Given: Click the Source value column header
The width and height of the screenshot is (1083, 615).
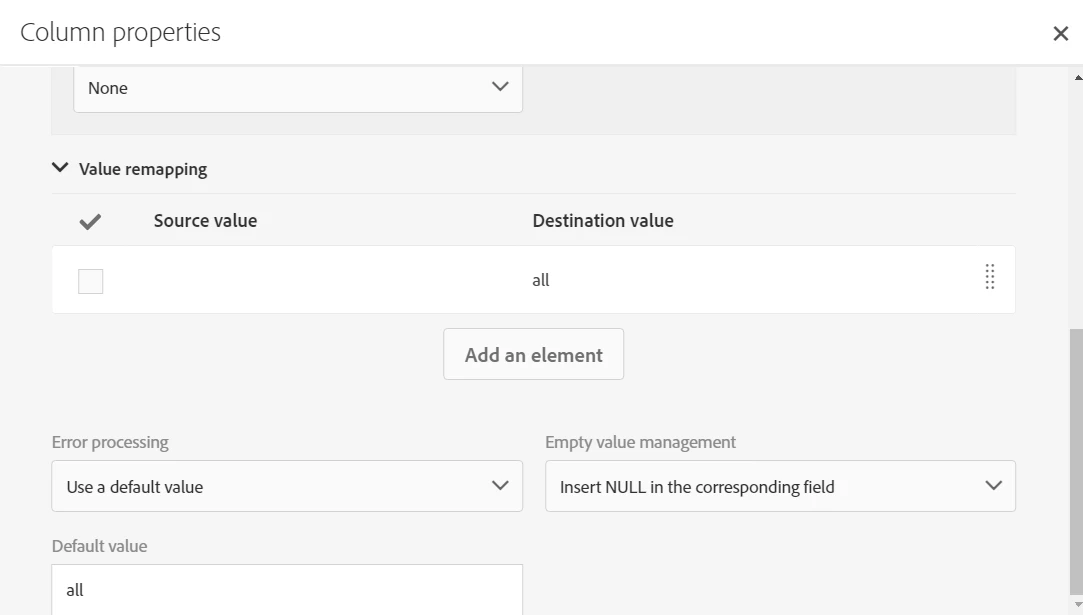Looking at the screenshot, I should coord(205,221).
